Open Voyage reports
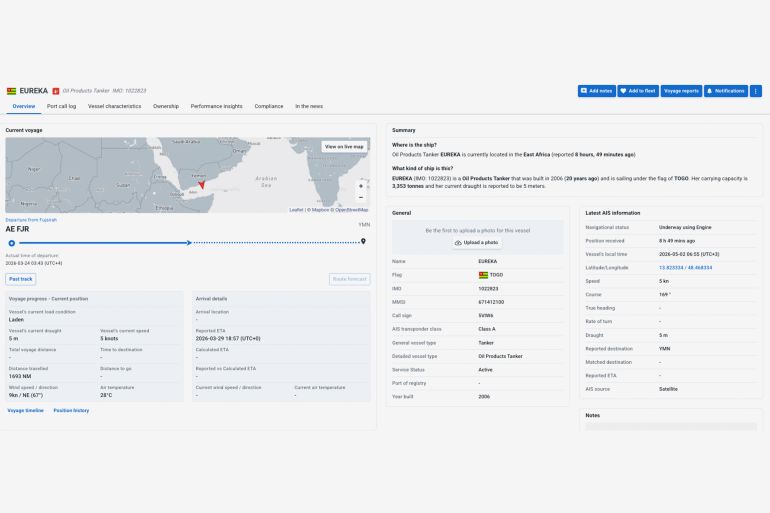This screenshot has width=770, height=513. point(681,91)
